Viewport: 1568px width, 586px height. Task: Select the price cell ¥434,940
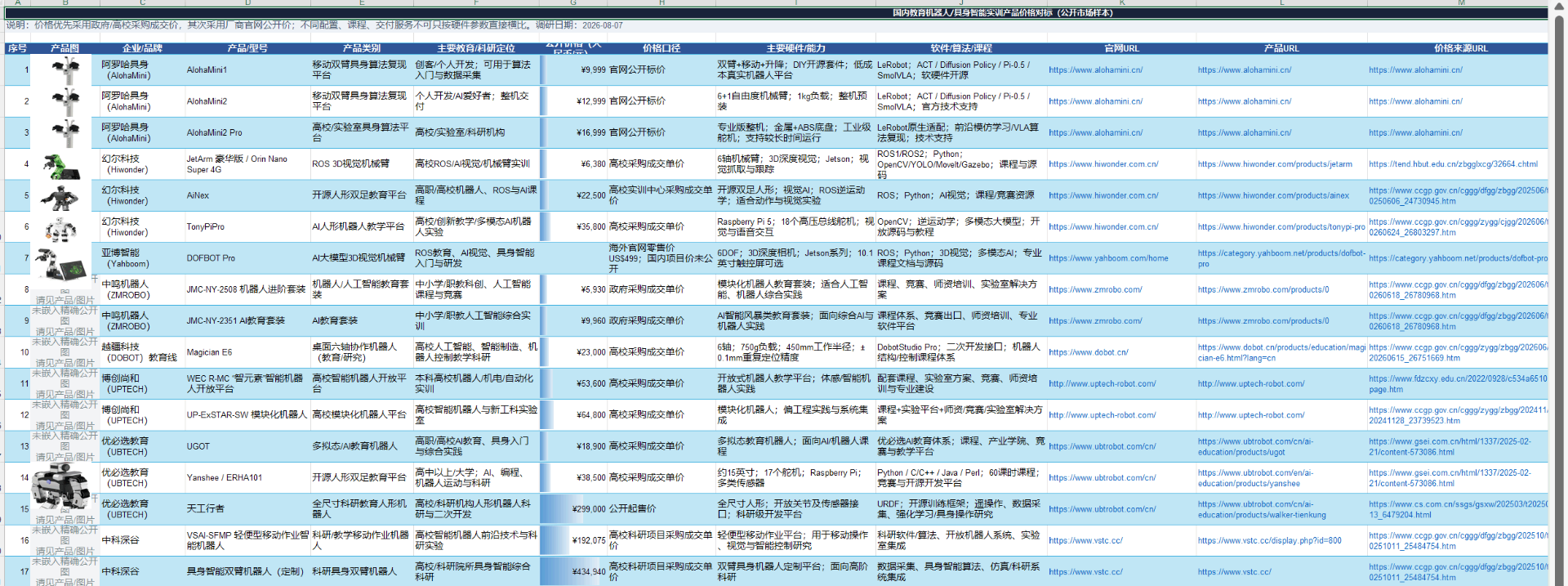click(x=573, y=572)
